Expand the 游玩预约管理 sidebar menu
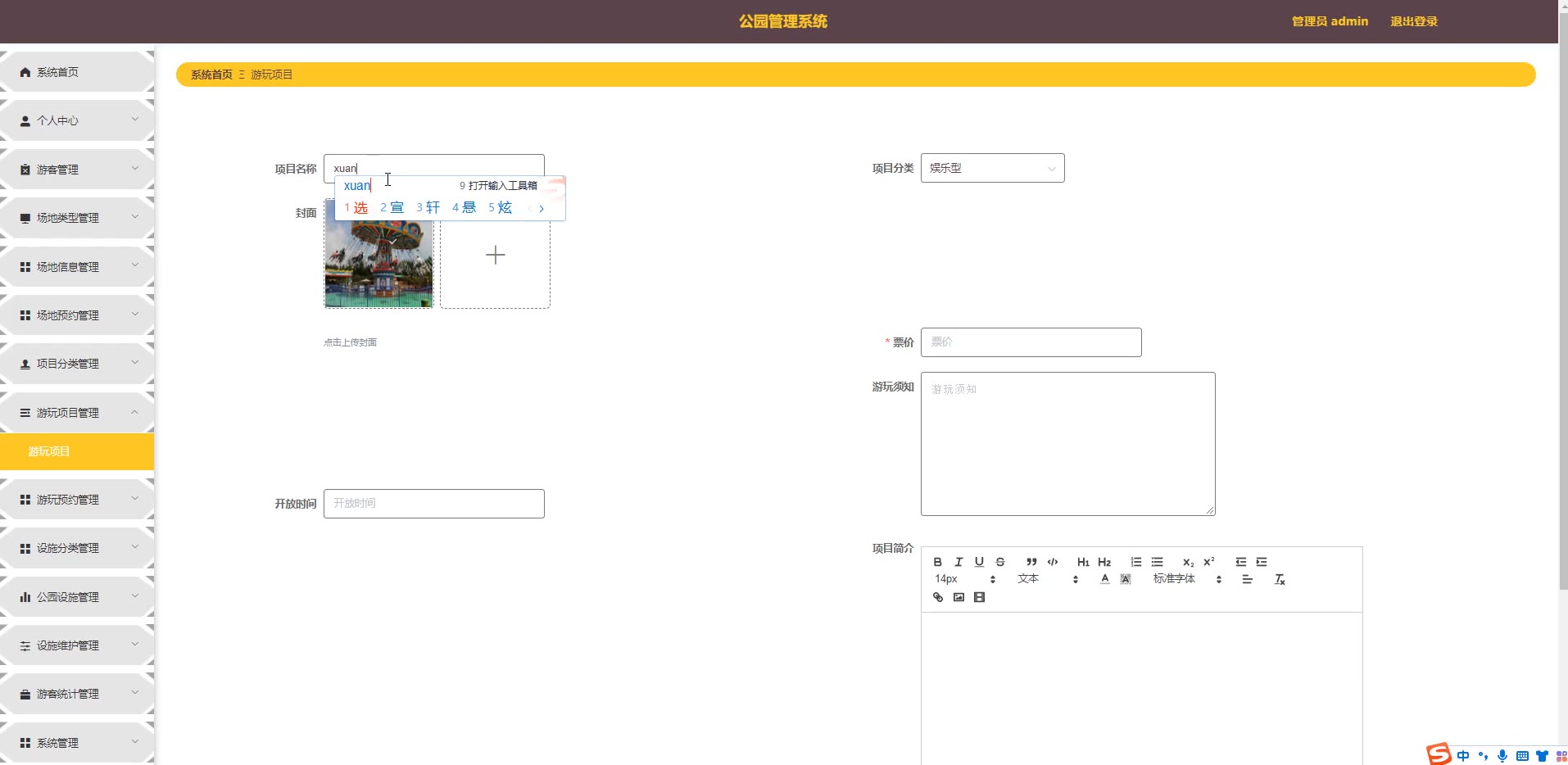 (77, 500)
